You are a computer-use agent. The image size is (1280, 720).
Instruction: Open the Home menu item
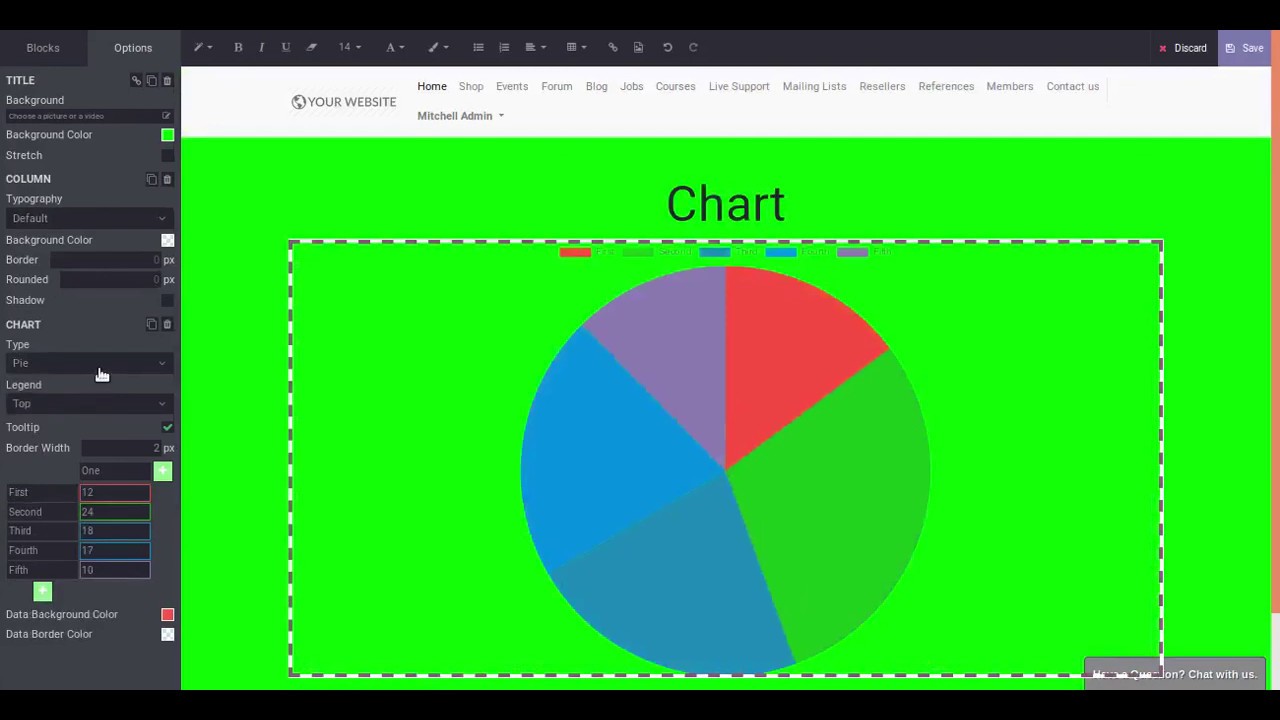432,86
